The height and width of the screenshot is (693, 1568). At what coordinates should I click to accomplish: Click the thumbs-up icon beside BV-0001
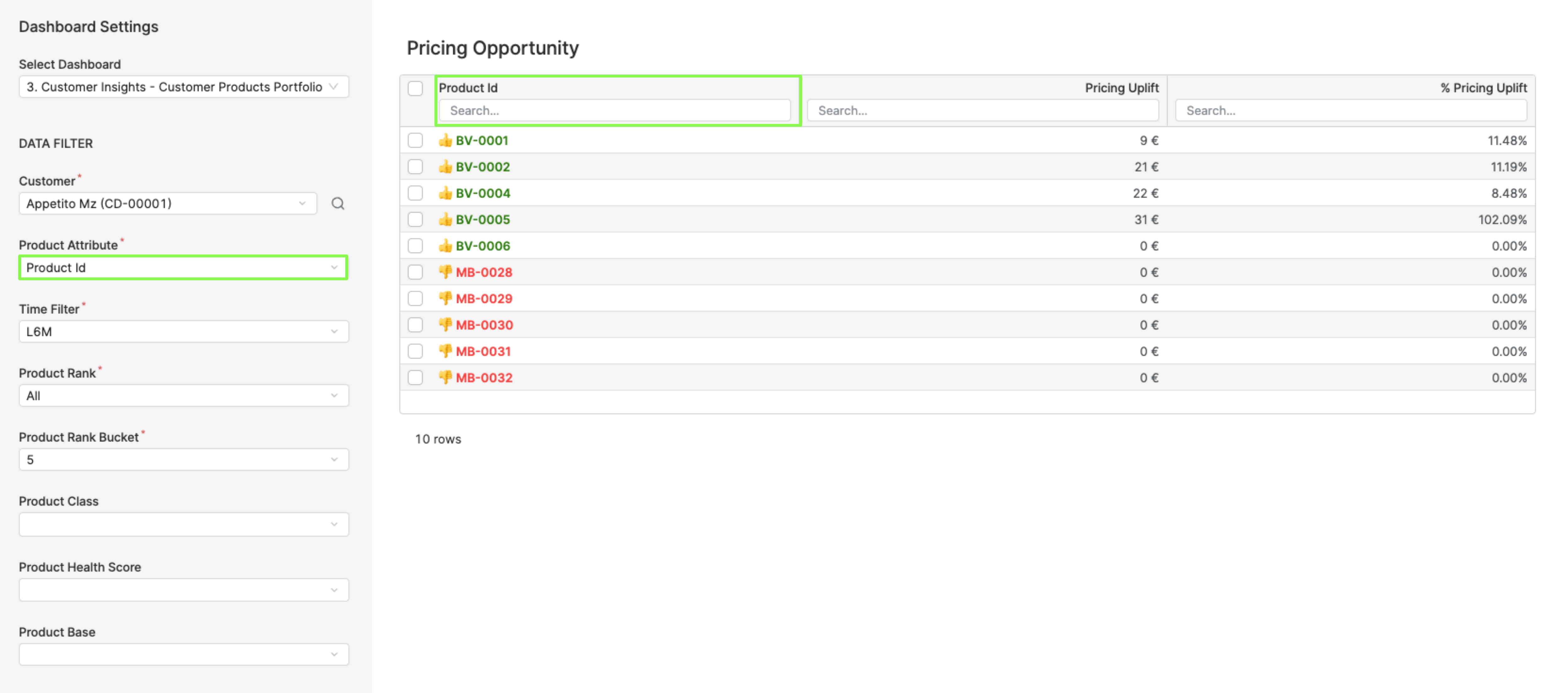coord(445,140)
